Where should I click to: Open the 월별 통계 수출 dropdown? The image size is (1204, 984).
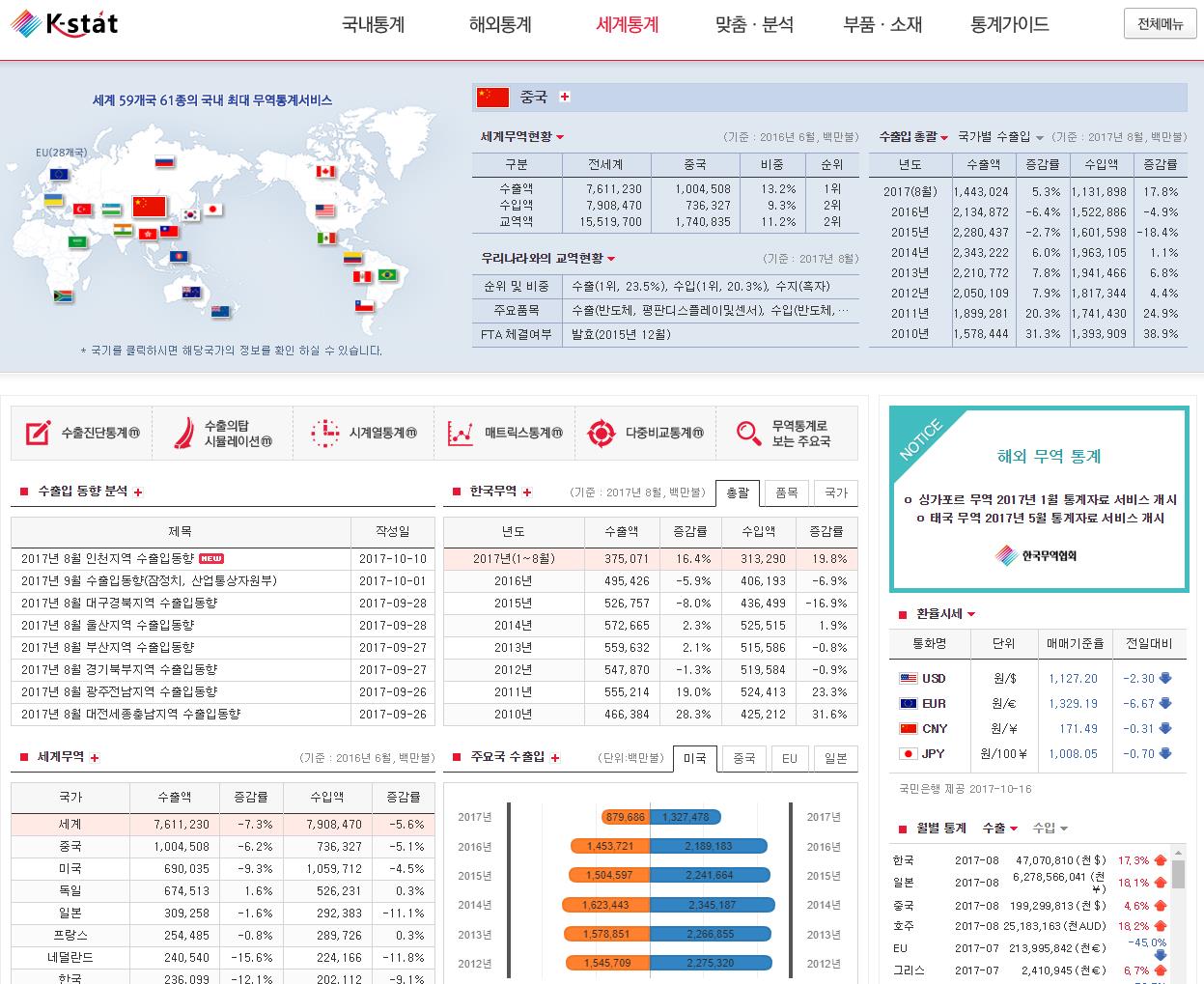pos(999,829)
